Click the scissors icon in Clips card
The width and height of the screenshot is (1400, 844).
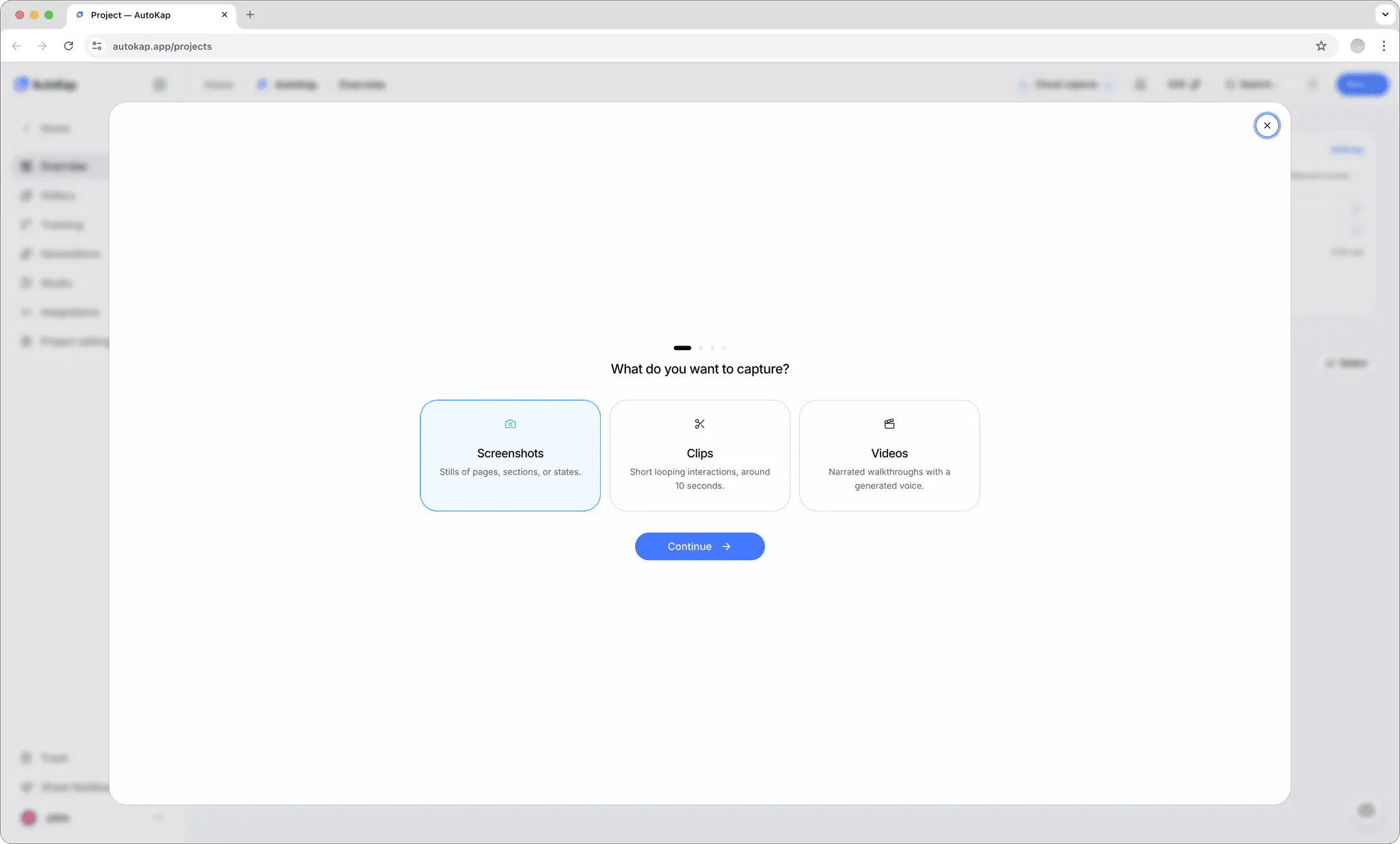699,424
